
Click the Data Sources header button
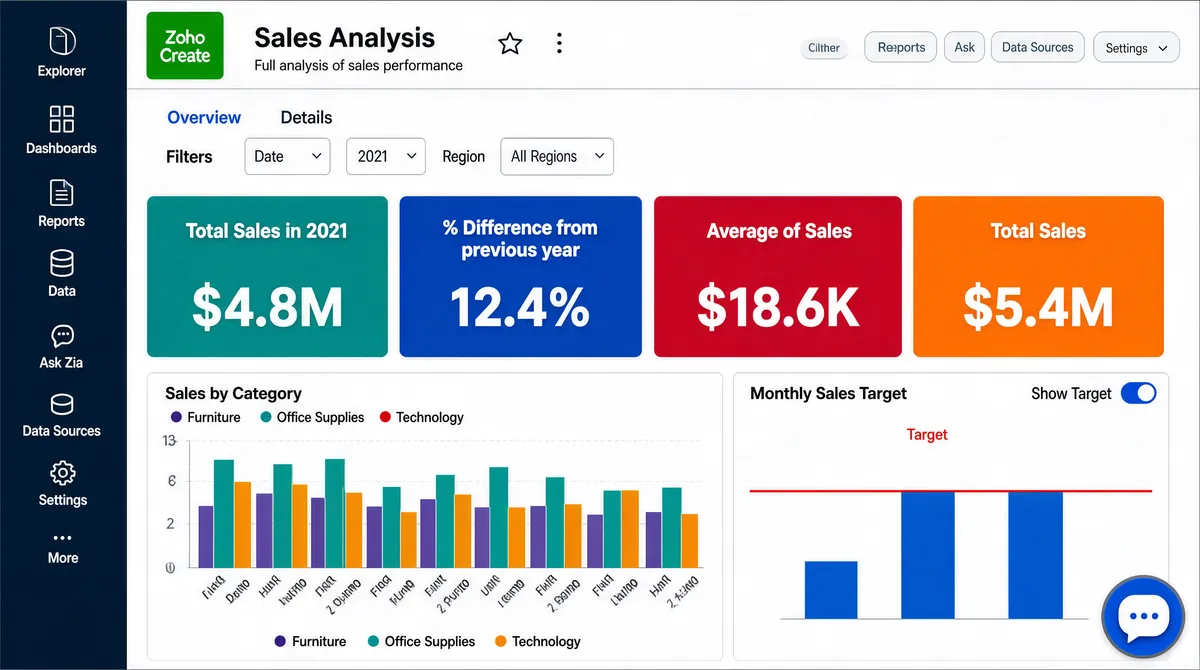[1038, 47]
